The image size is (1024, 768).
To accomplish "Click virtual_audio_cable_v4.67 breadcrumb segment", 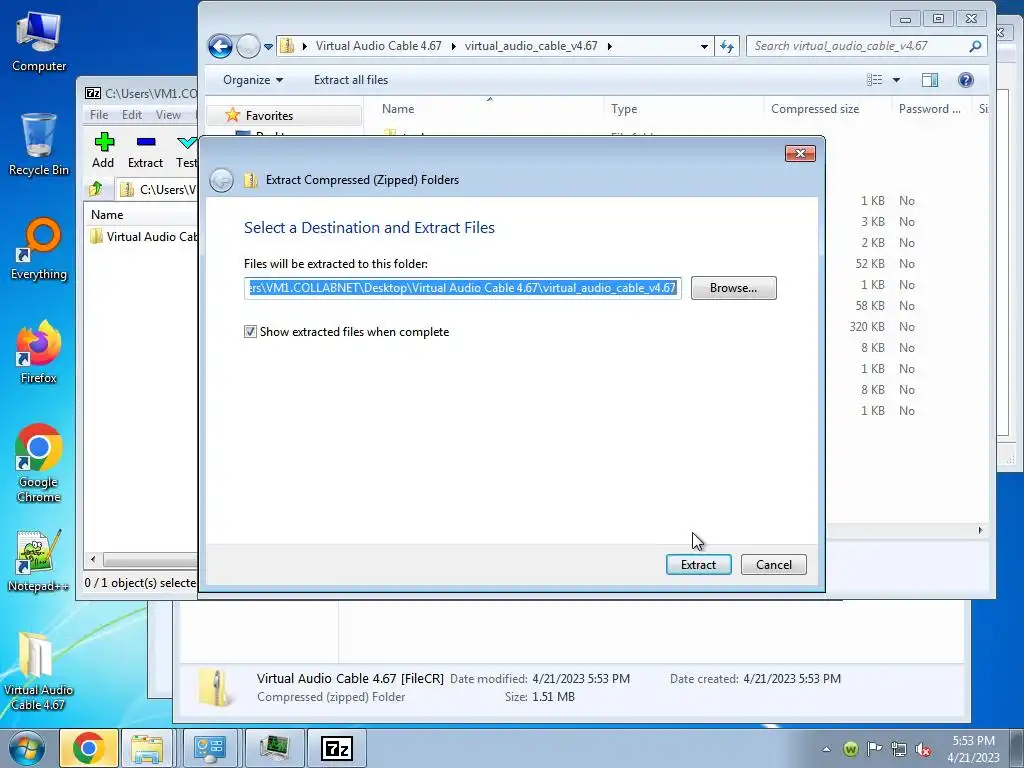I will click(531, 46).
